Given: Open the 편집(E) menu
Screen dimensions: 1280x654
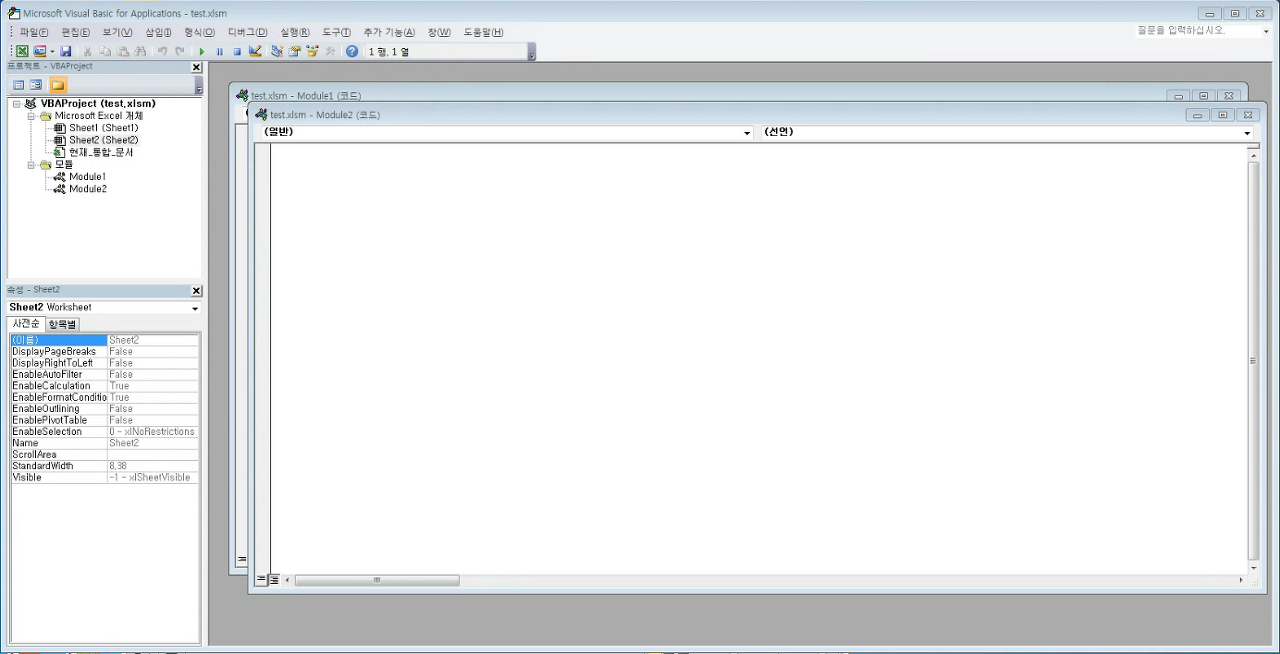Looking at the screenshot, I should pos(76,32).
